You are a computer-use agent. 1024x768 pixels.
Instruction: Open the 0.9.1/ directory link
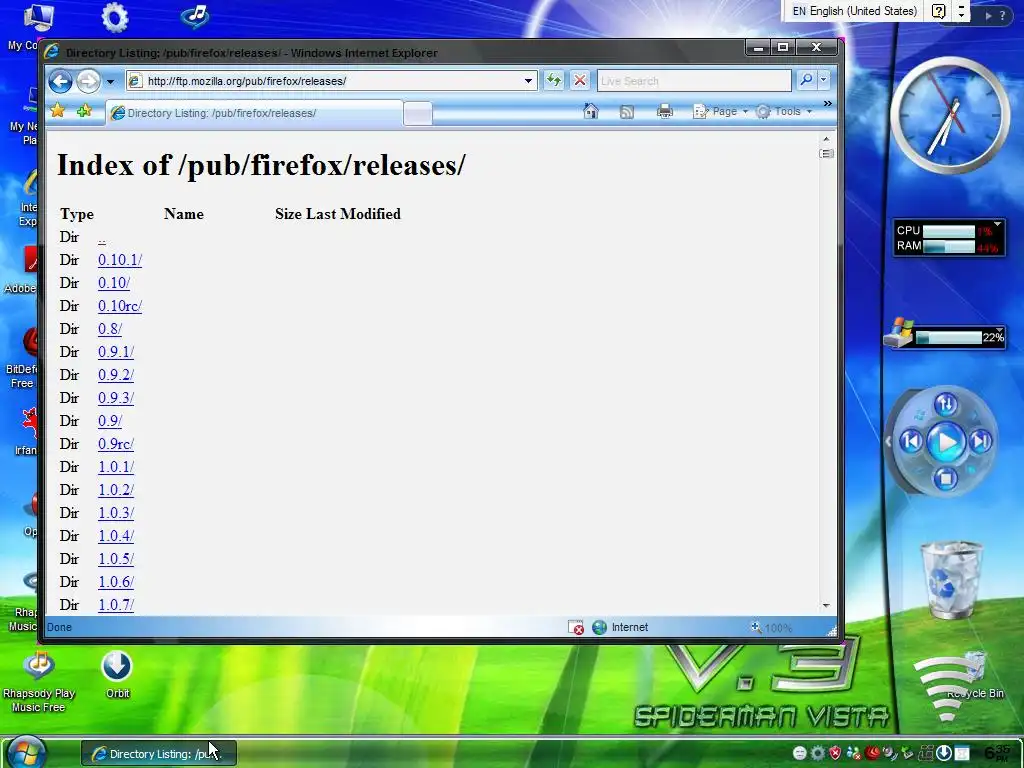click(x=116, y=352)
